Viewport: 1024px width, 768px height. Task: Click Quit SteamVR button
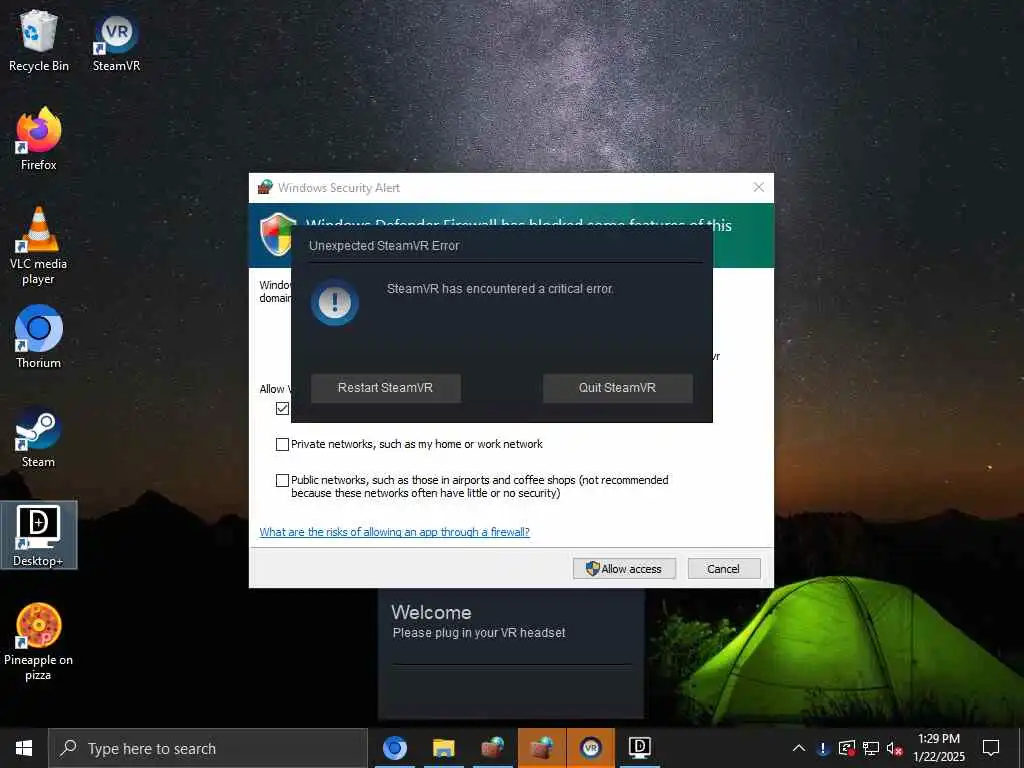pos(617,388)
